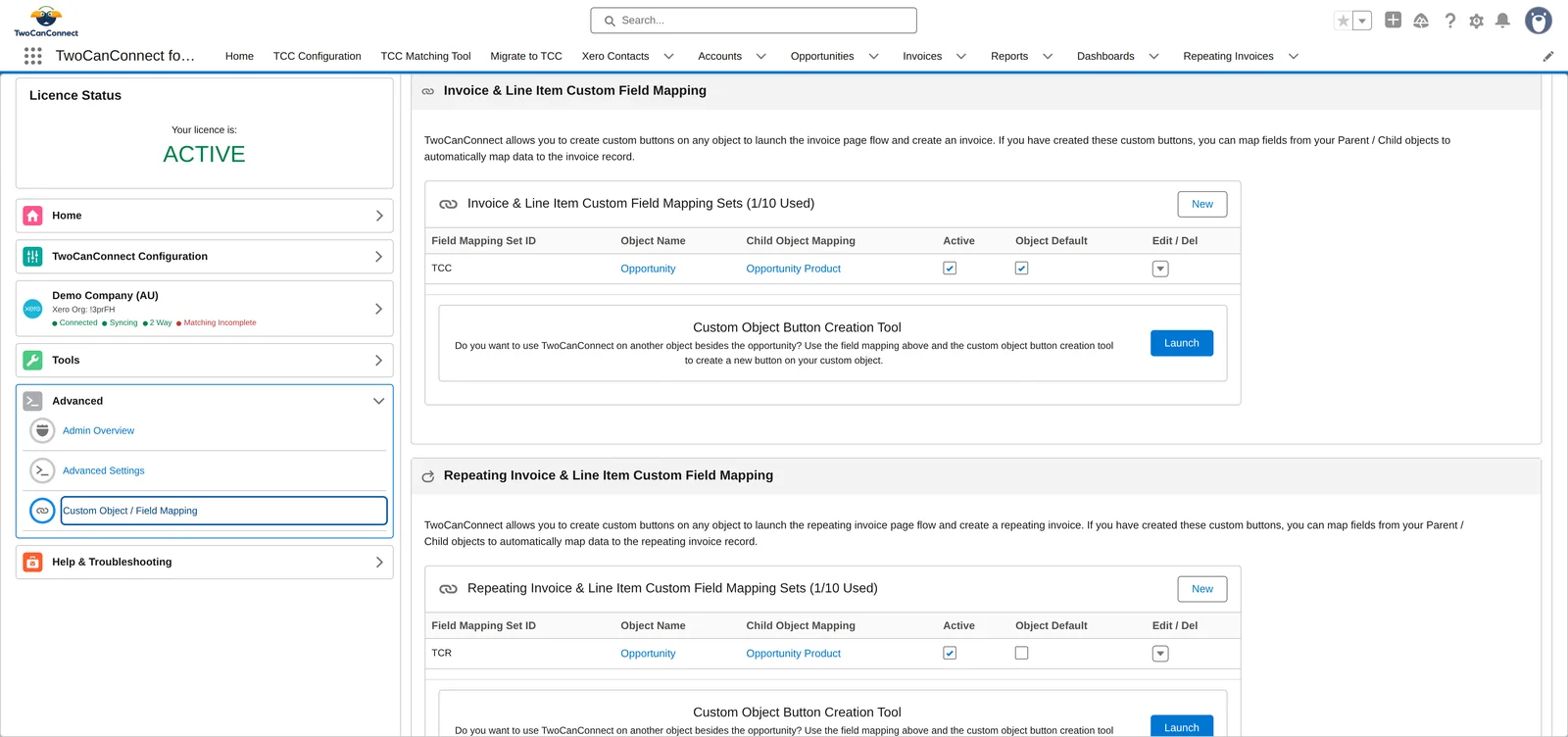
Task: Open Migrate to TCC tab
Action: coord(526,57)
